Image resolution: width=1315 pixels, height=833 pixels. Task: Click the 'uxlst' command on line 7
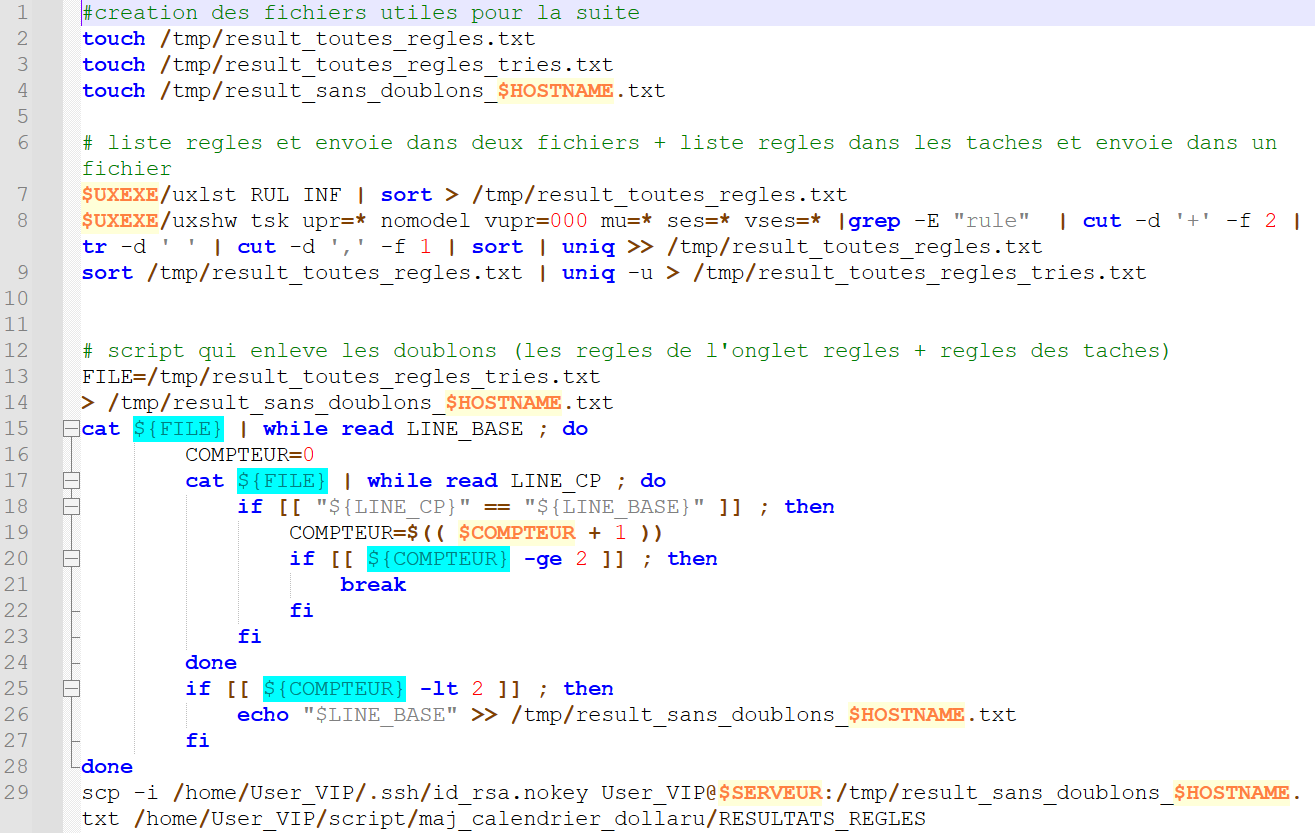point(205,195)
